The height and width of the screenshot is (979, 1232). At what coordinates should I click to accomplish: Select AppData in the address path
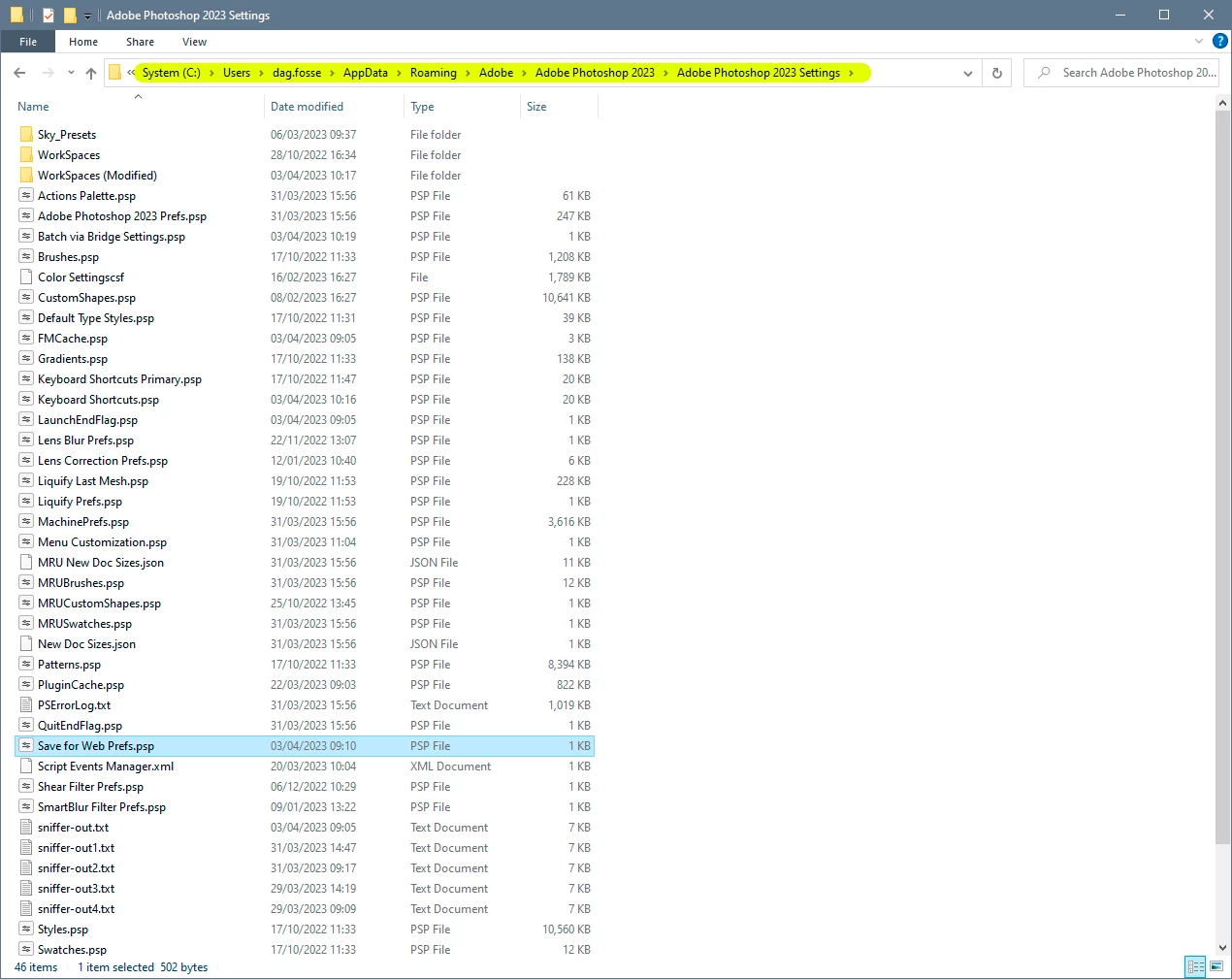pyautogui.click(x=366, y=73)
